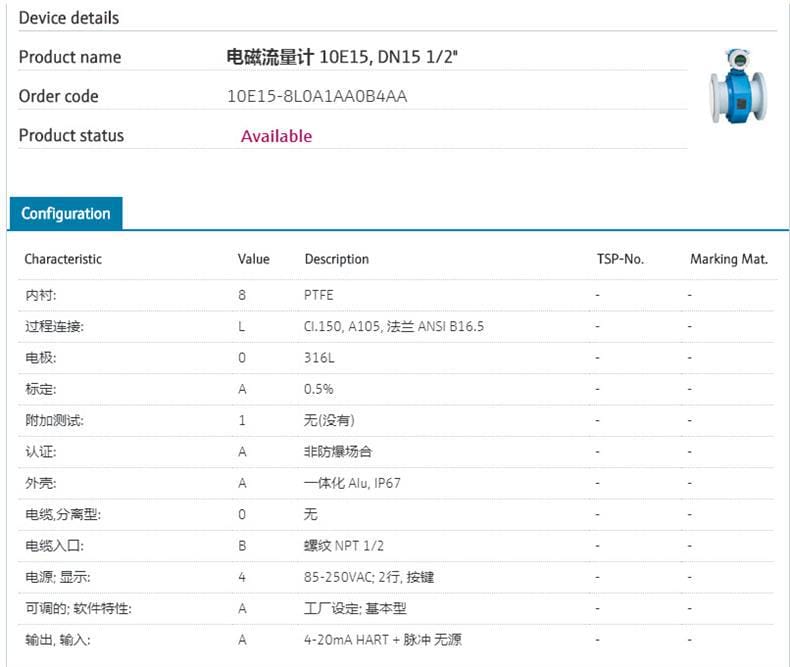Click the 0.5% calibration value

pyautogui.click(x=319, y=389)
